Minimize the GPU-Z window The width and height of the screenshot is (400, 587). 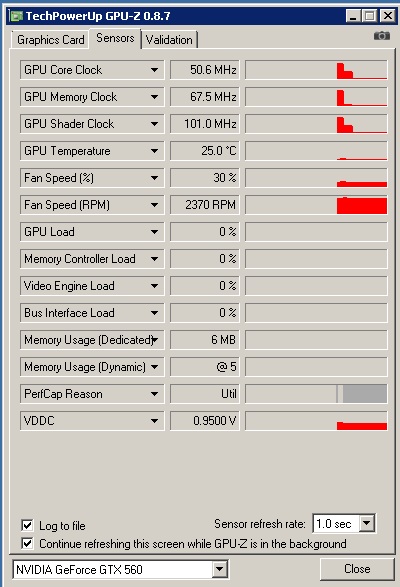click(x=353, y=16)
